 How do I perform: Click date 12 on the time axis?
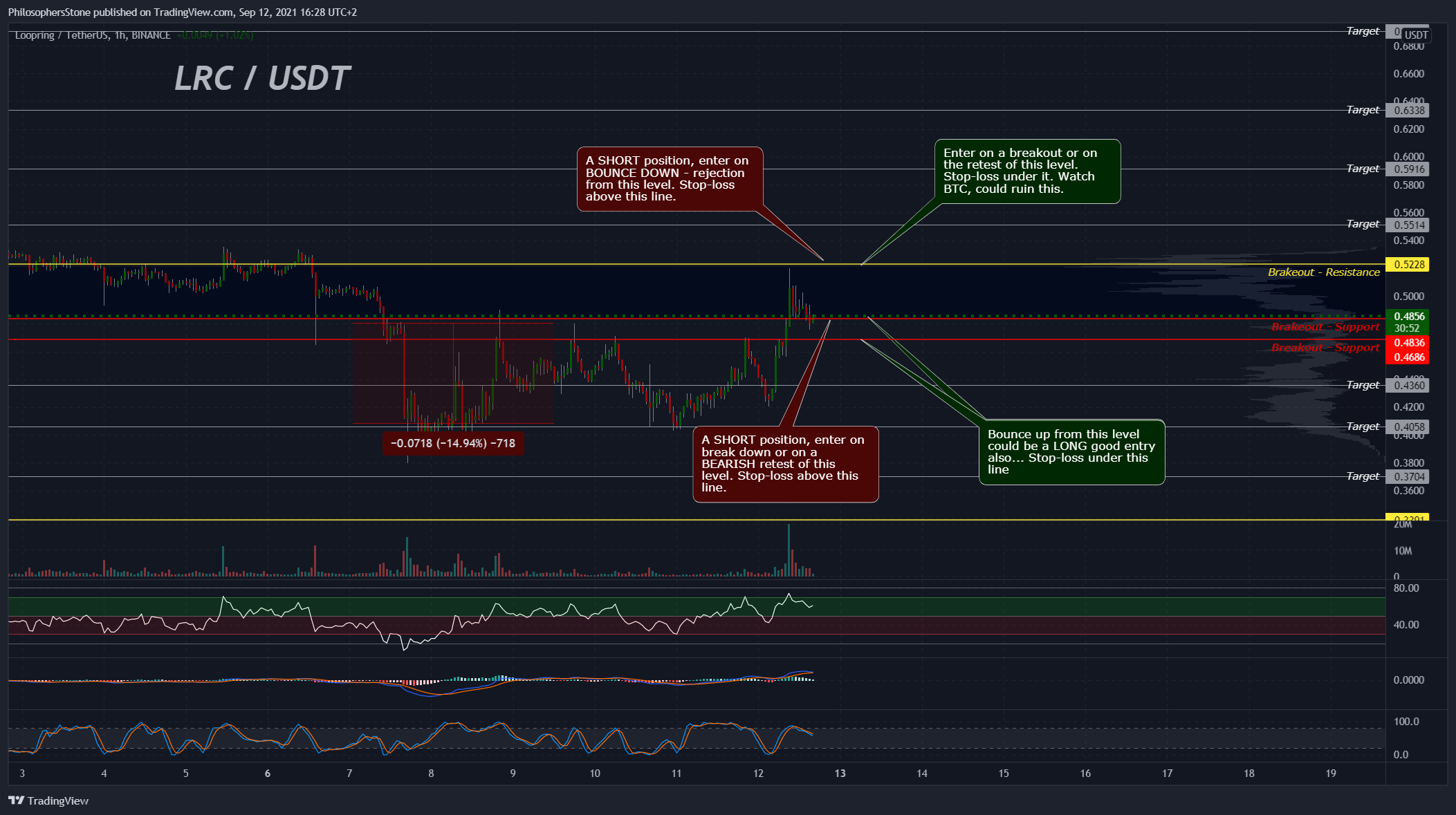click(x=759, y=774)
